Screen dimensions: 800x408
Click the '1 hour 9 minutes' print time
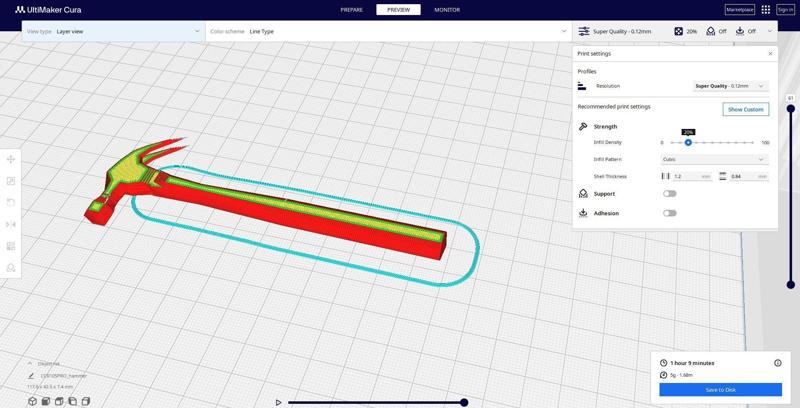click(692, 363)
